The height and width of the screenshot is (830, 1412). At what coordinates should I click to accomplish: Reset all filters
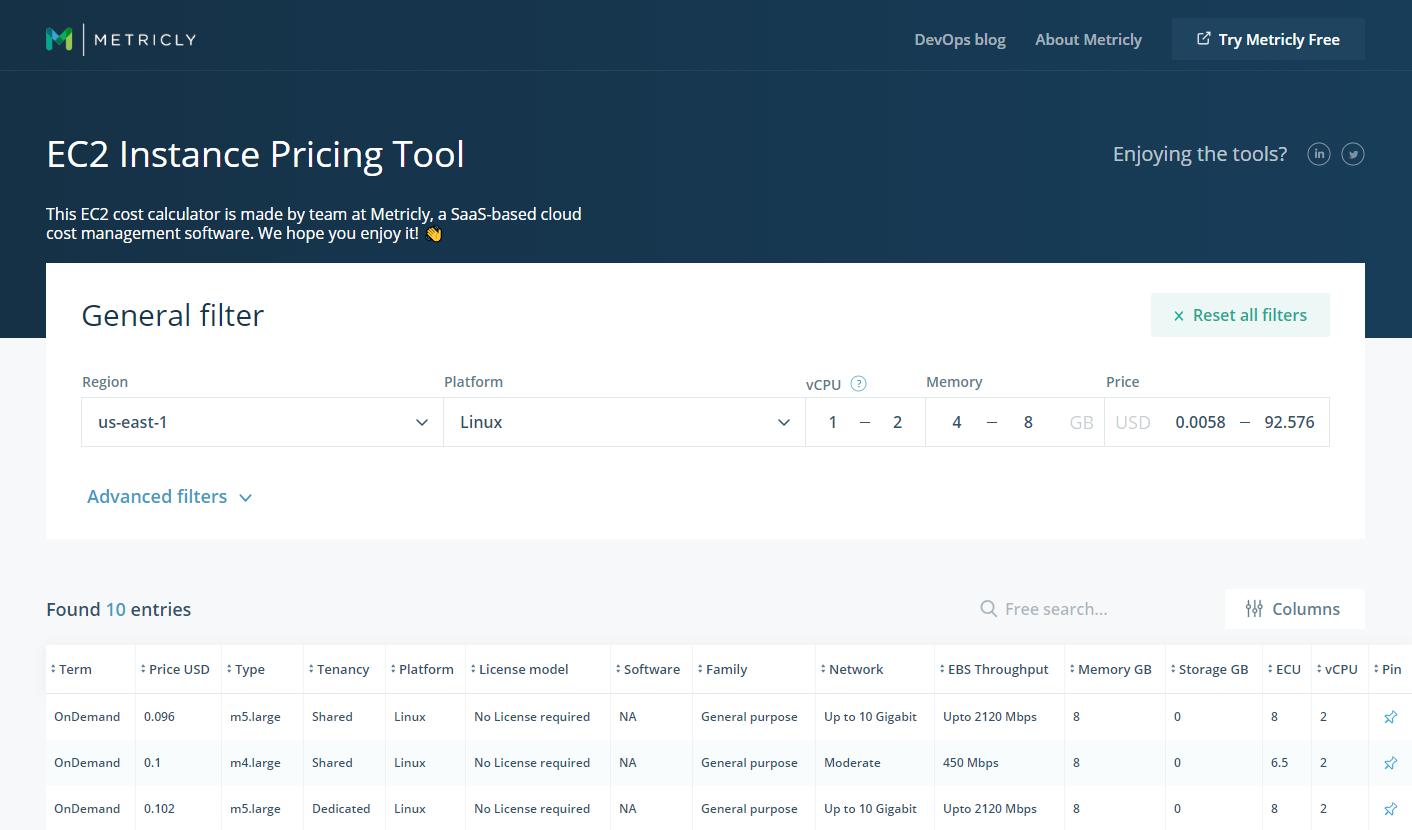point(1240,315)
